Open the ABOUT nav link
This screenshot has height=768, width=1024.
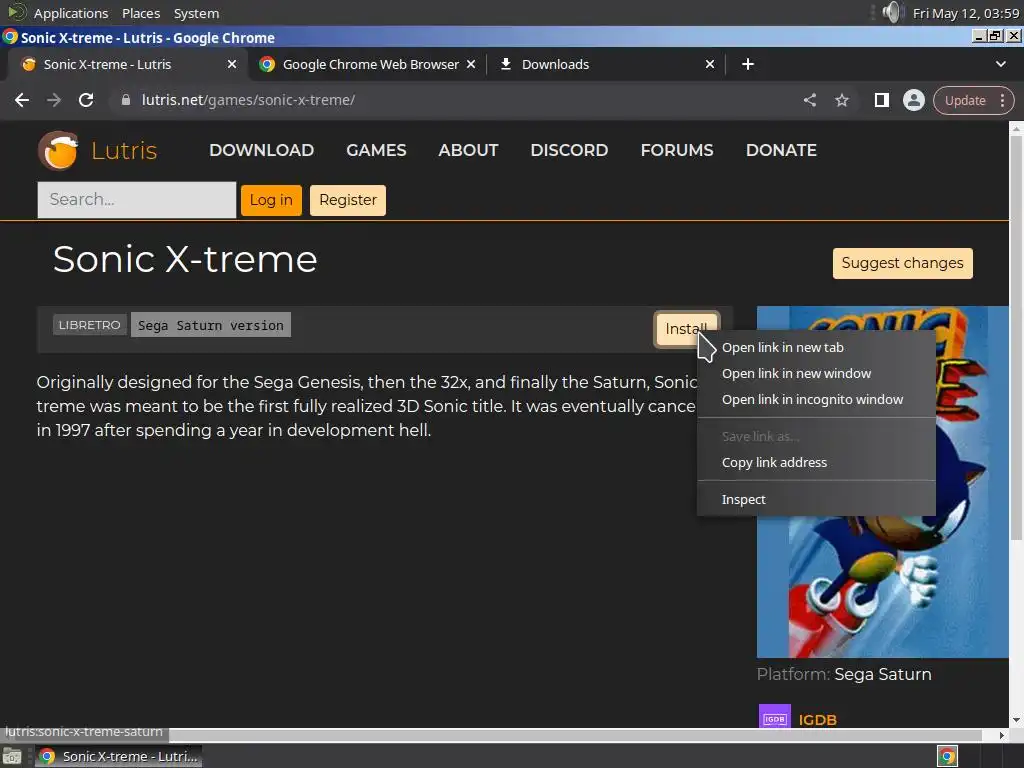(468, 150)
